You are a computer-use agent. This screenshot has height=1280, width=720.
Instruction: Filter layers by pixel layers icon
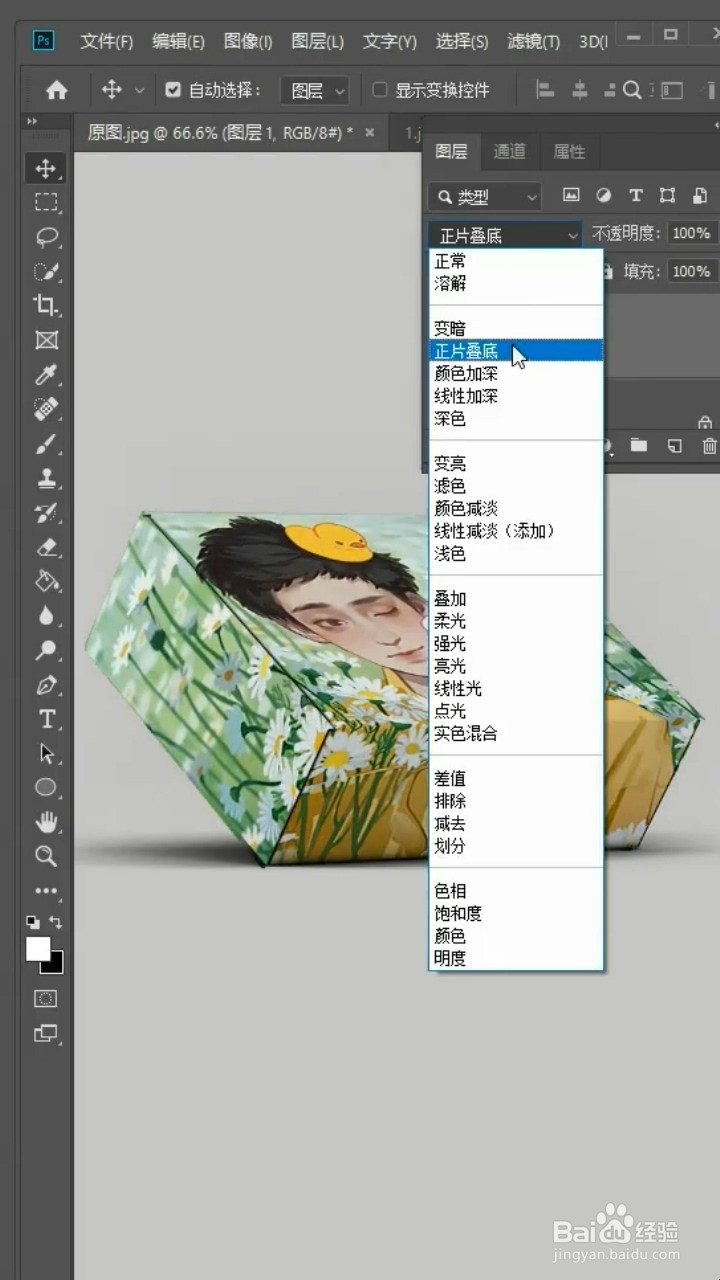coord(571,195)
